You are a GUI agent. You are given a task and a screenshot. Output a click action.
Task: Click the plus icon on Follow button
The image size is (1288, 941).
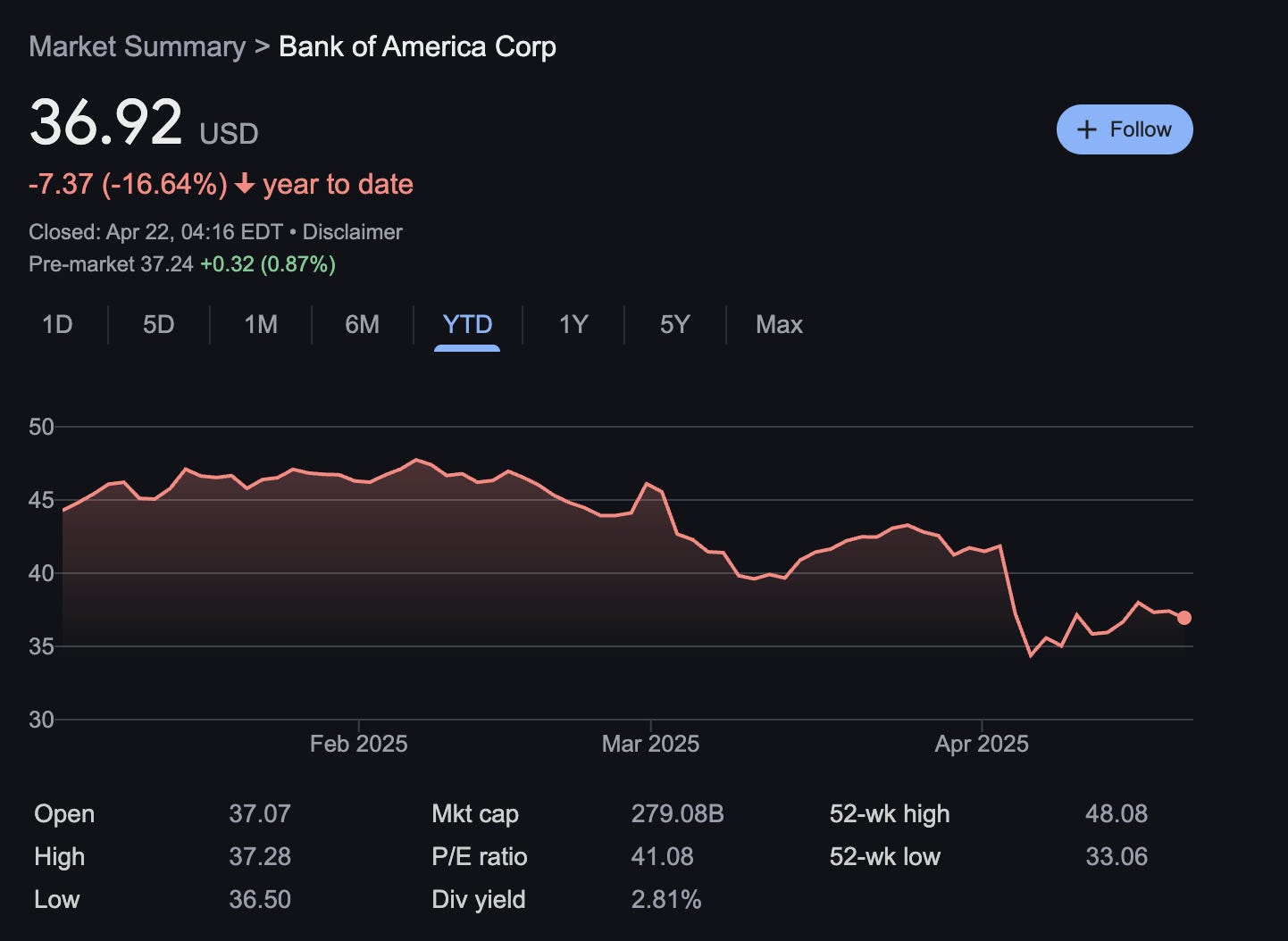pos(1086,129)
